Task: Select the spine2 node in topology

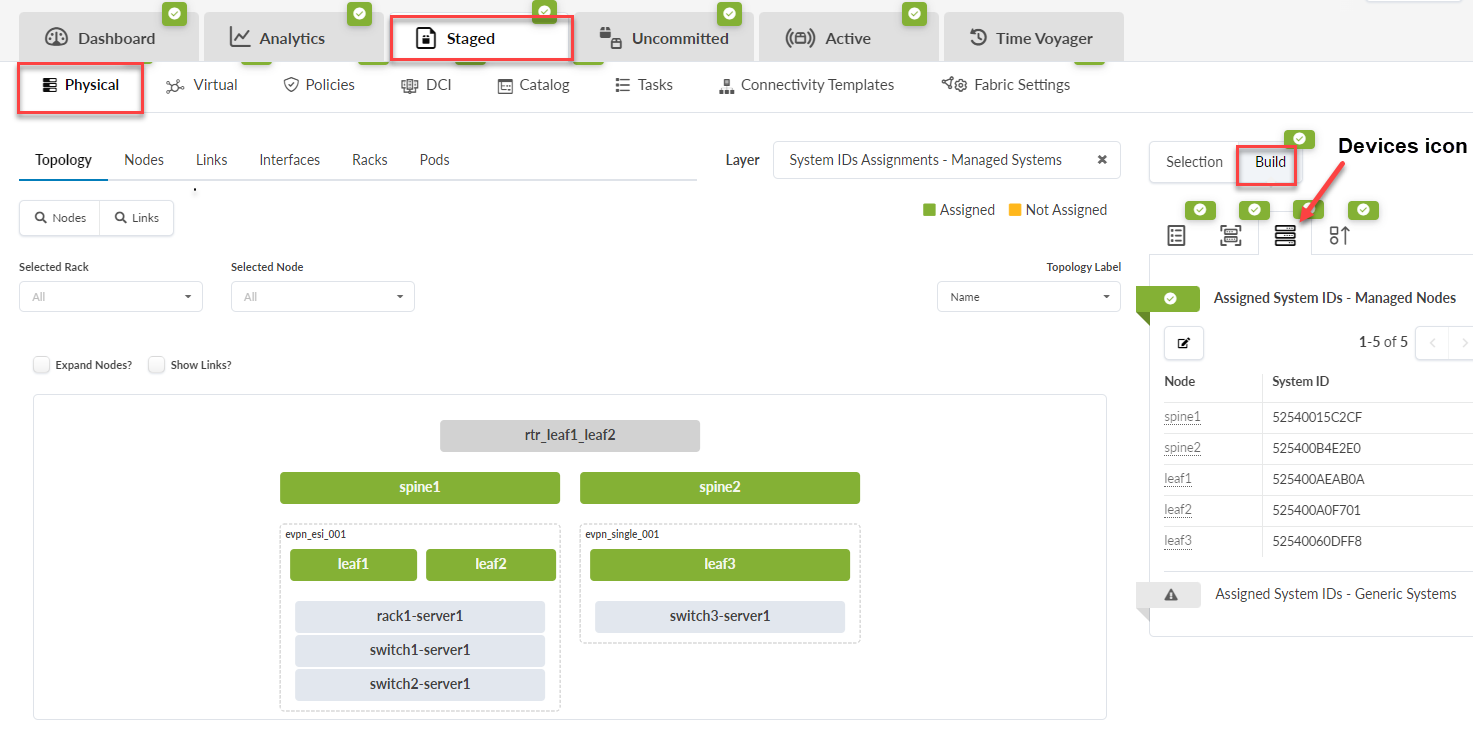Action: pos(720,488)
